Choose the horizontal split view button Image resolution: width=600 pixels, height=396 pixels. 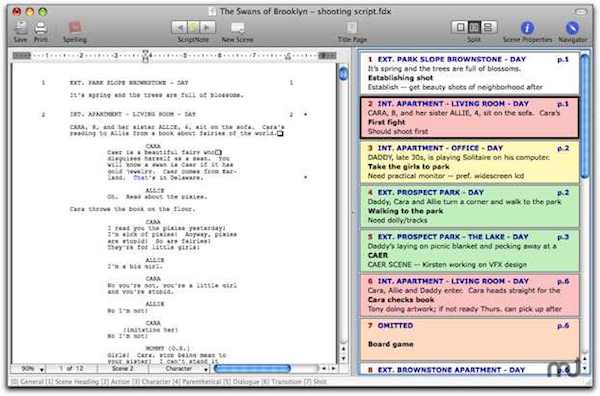[488, 27]
